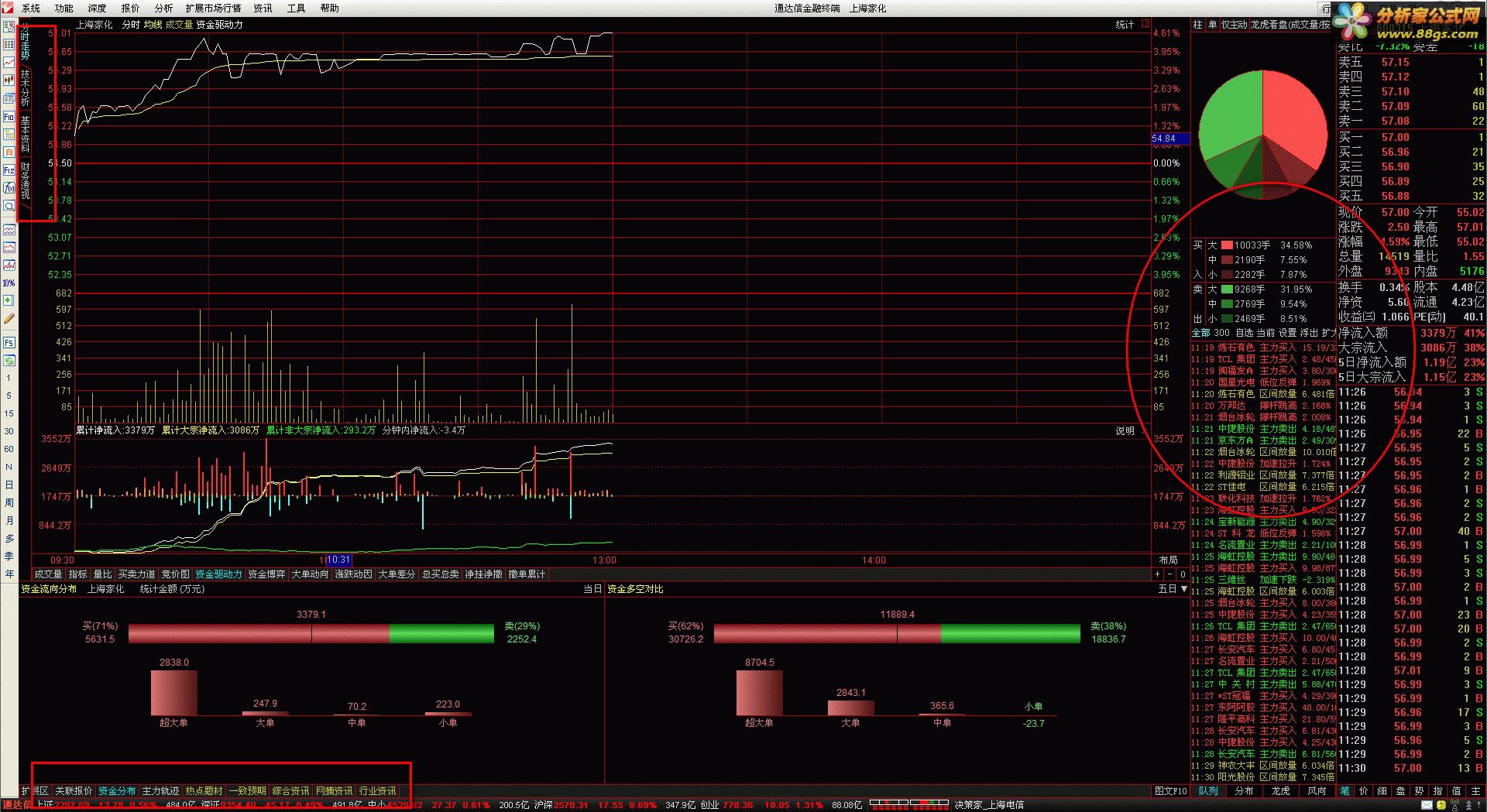Image resolution: width=1487 pixels, height=812 pixels.
Task: Switch to 财务透视 vertical tab
Action: pos(25,180)
